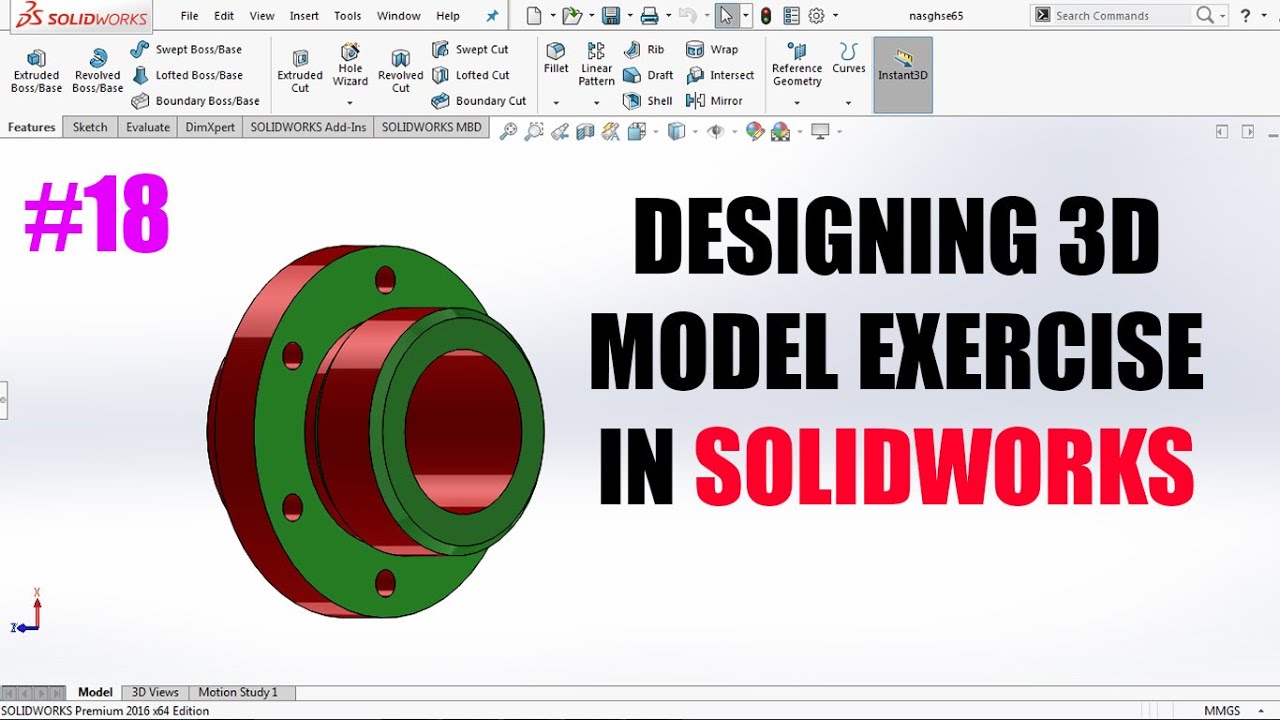The height and width of the screenshot is (720, 1280).
Task: Choose the Boundary Boss/Base tool
Action: click(x=195, y=101)
